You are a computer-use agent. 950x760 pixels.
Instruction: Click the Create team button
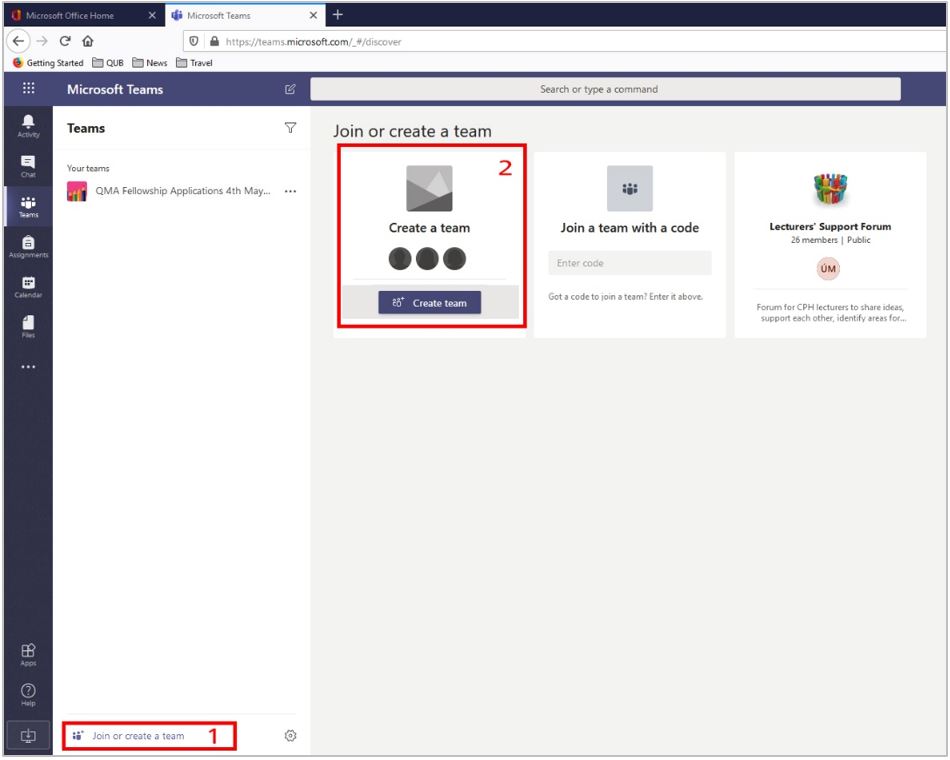[429, 303]
